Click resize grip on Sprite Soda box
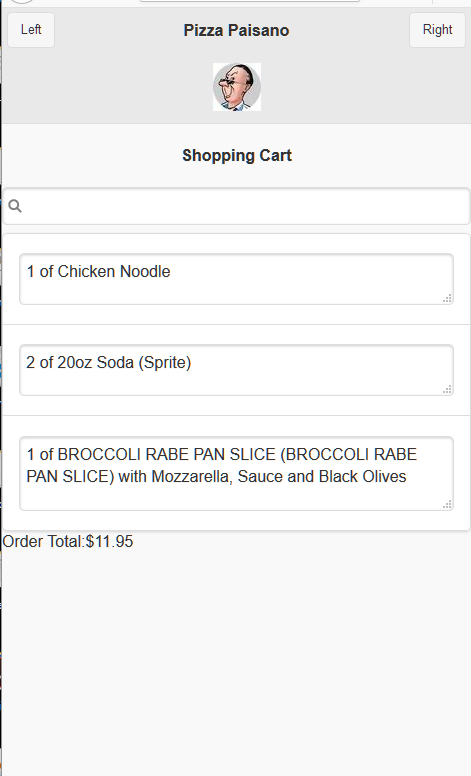The image size is (471, 776). [x=447, y=389]
